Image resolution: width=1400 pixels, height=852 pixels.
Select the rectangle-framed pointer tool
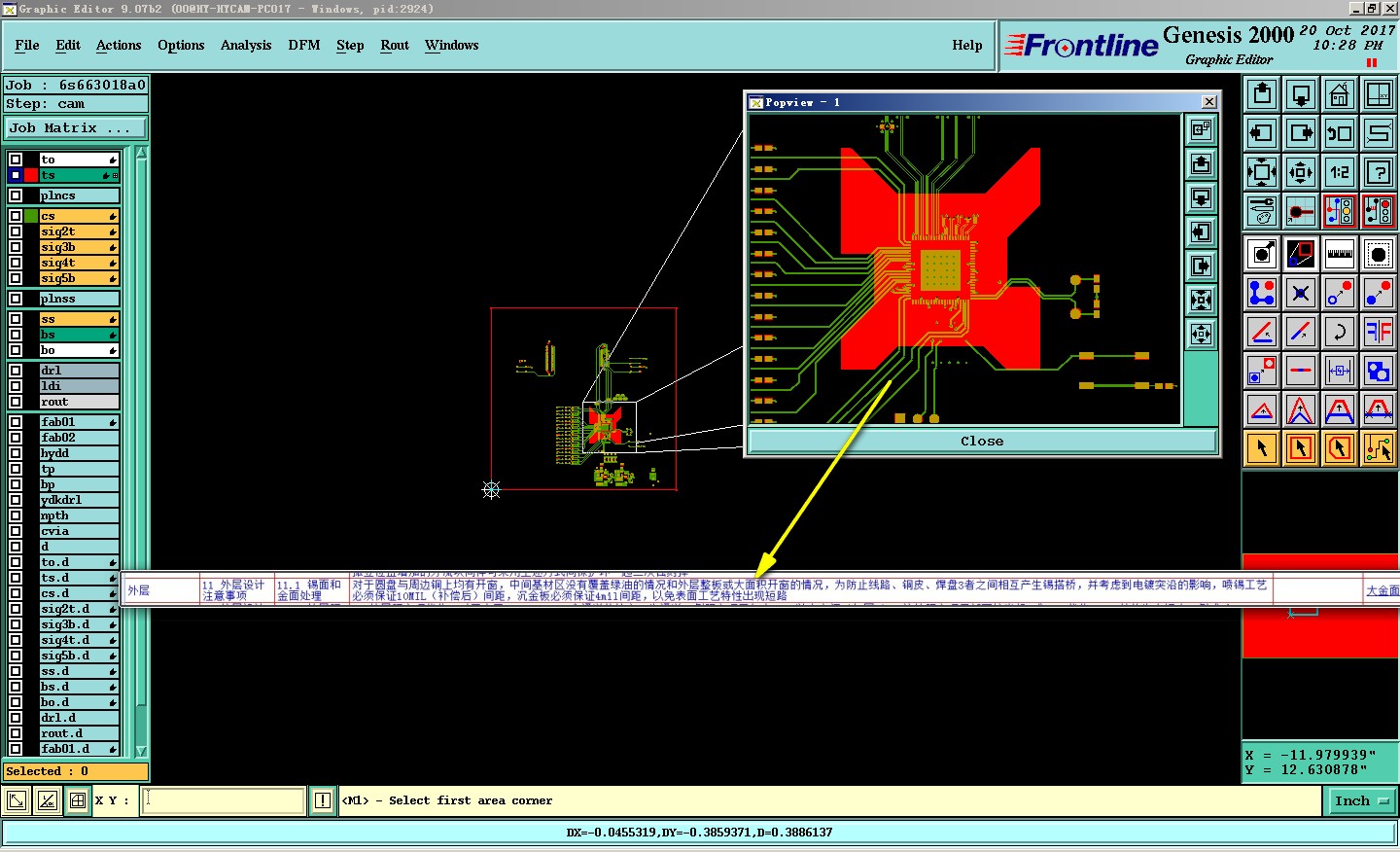(1301, 448)
